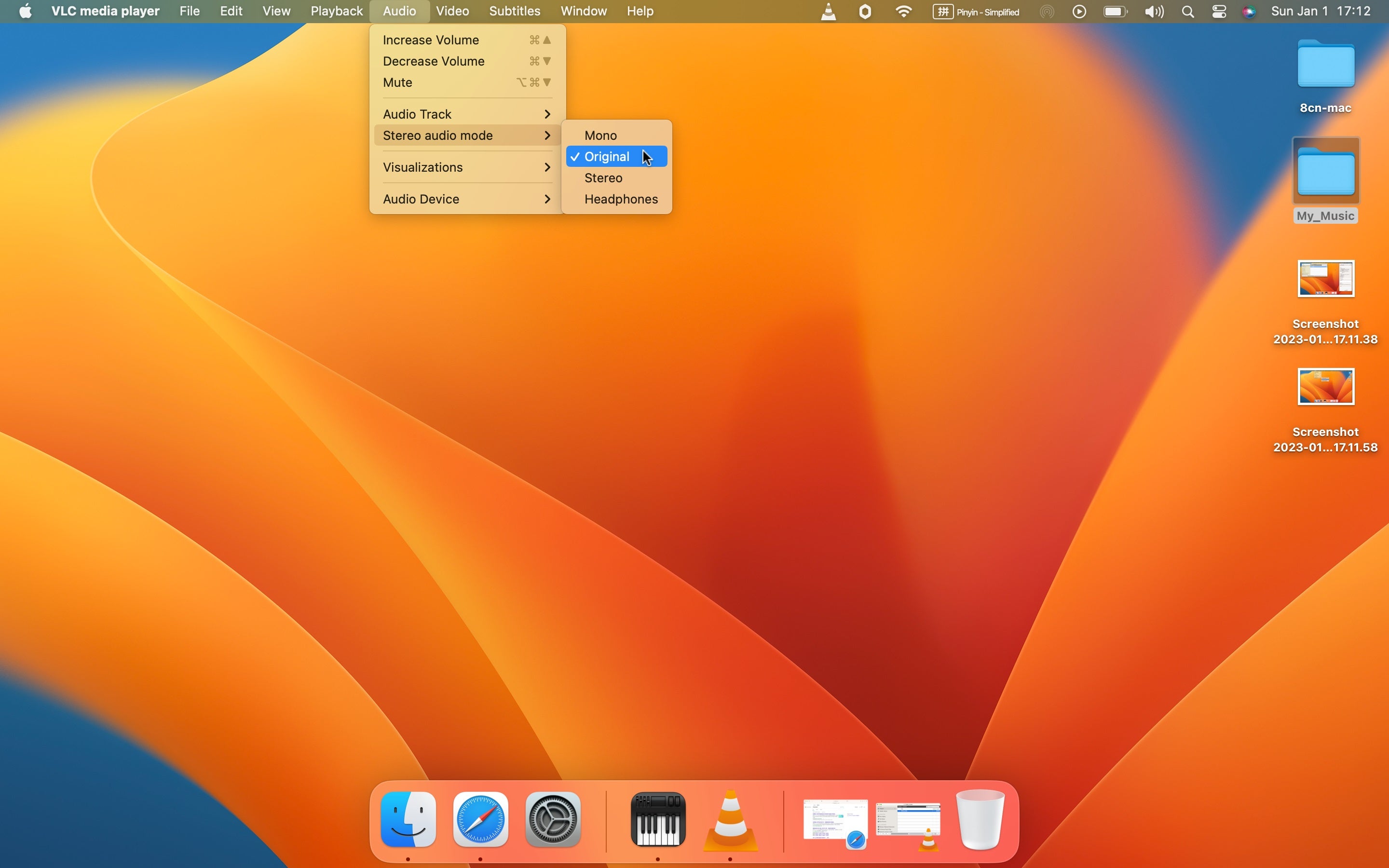This screenshot has width=1389, height=868.
Task: Open System Settings gear in Dock
Action: coord(553,820)
